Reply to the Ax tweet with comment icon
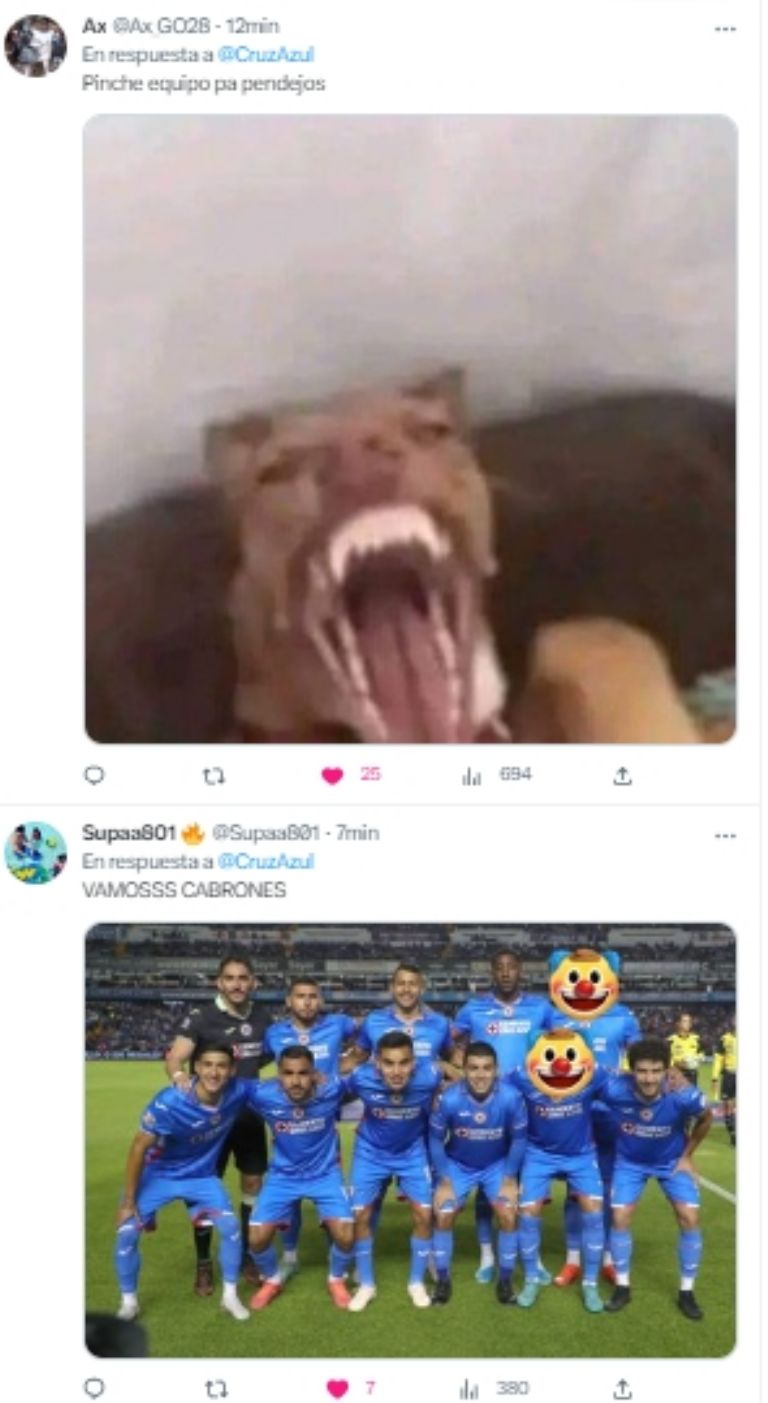768x1403 pixels. (x=94, y=775)
